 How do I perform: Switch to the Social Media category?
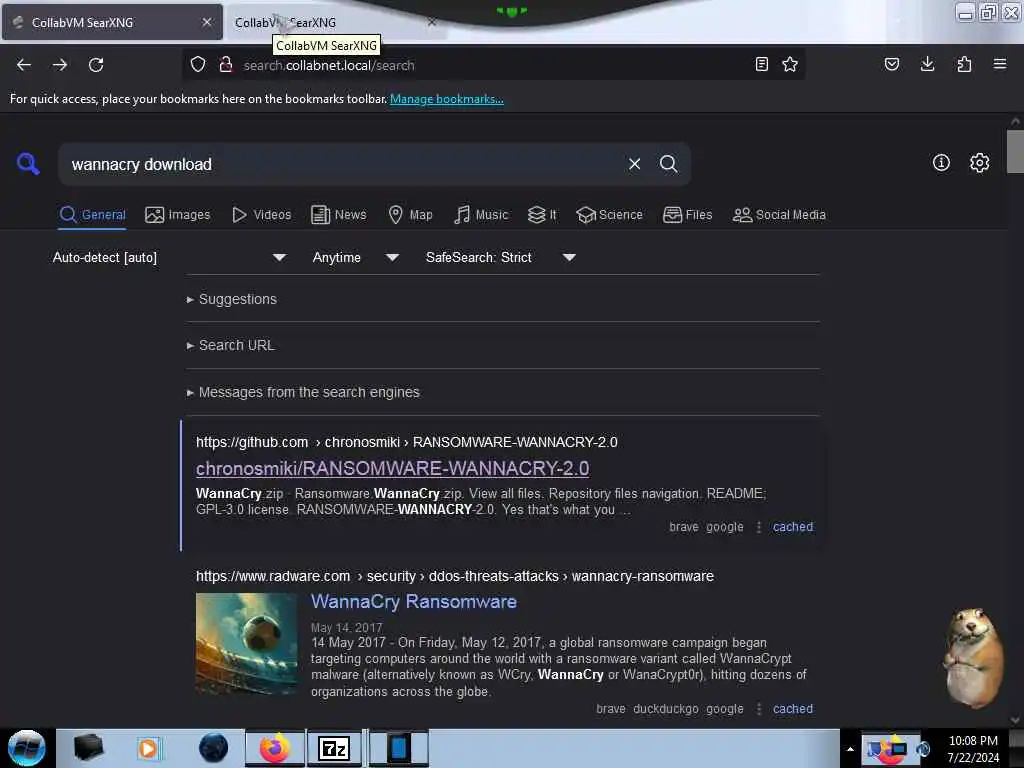[779, 215]
